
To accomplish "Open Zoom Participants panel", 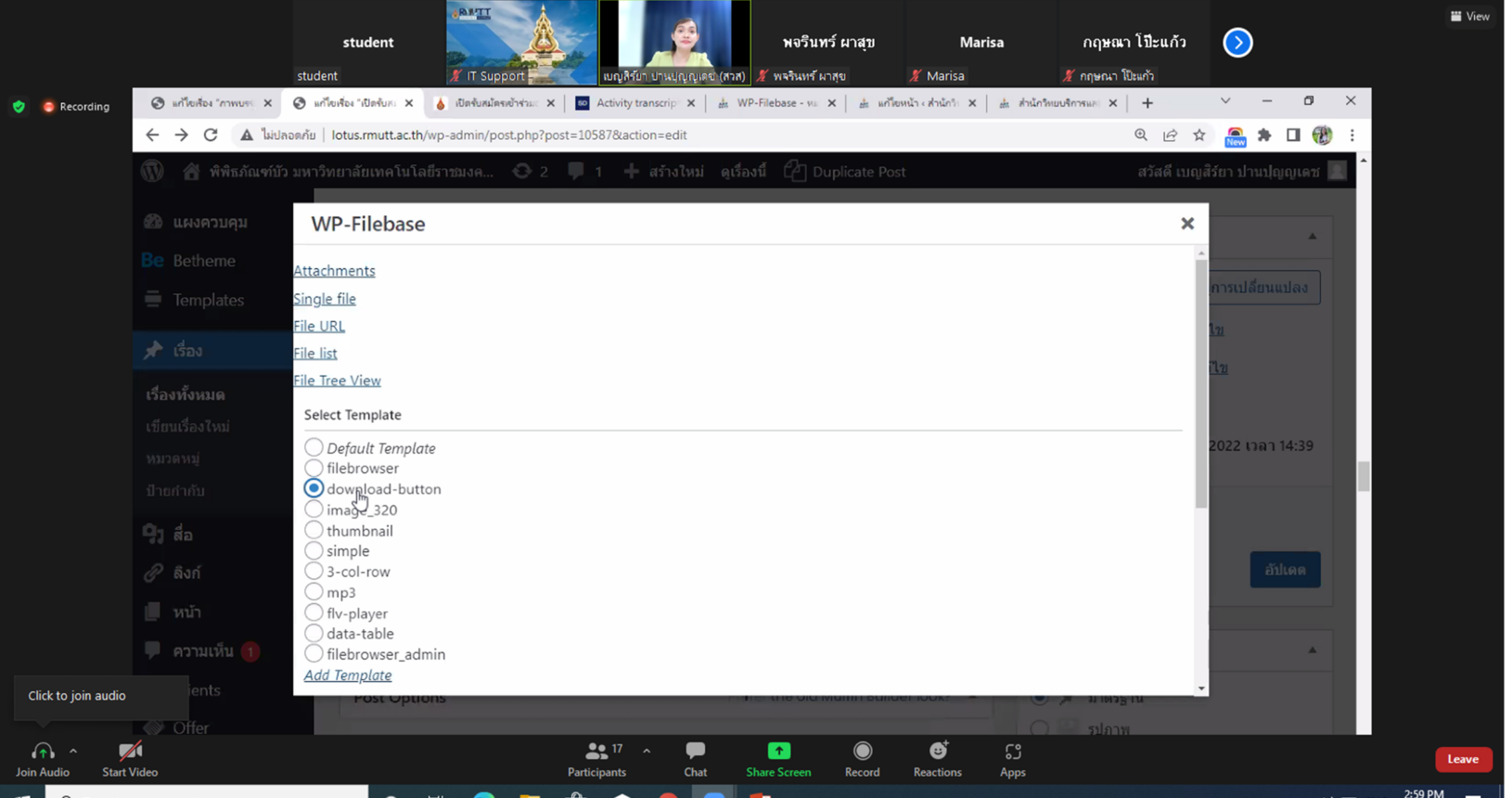I will pyautogui.click(x=596, y=759).
